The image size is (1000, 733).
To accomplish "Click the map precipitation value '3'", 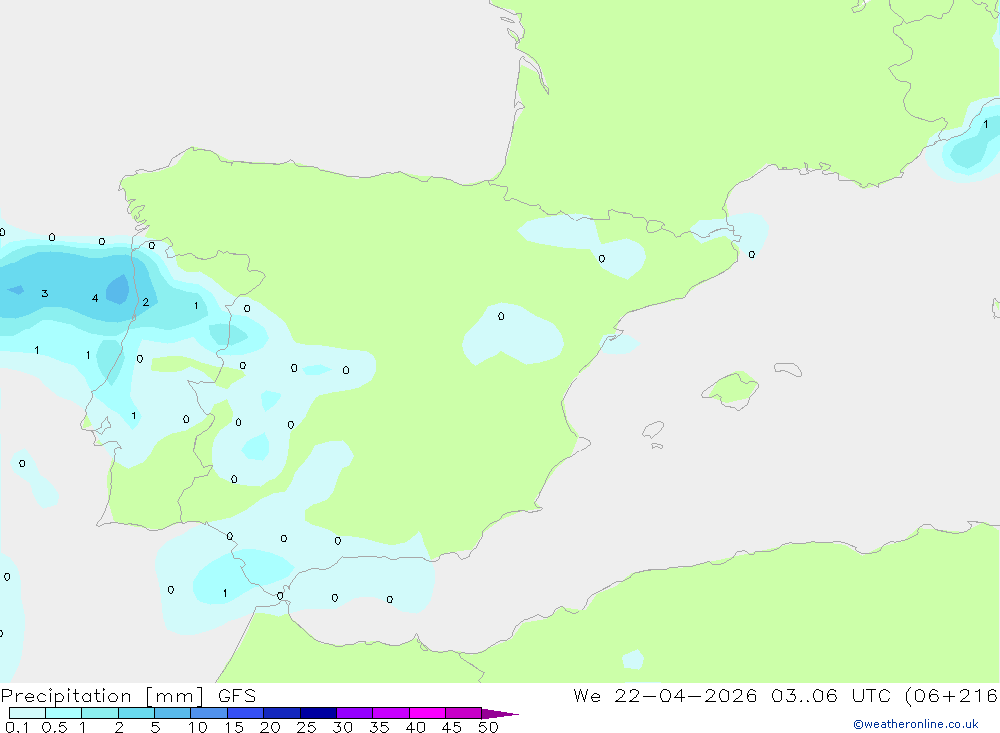I will [x=45, y=293].
